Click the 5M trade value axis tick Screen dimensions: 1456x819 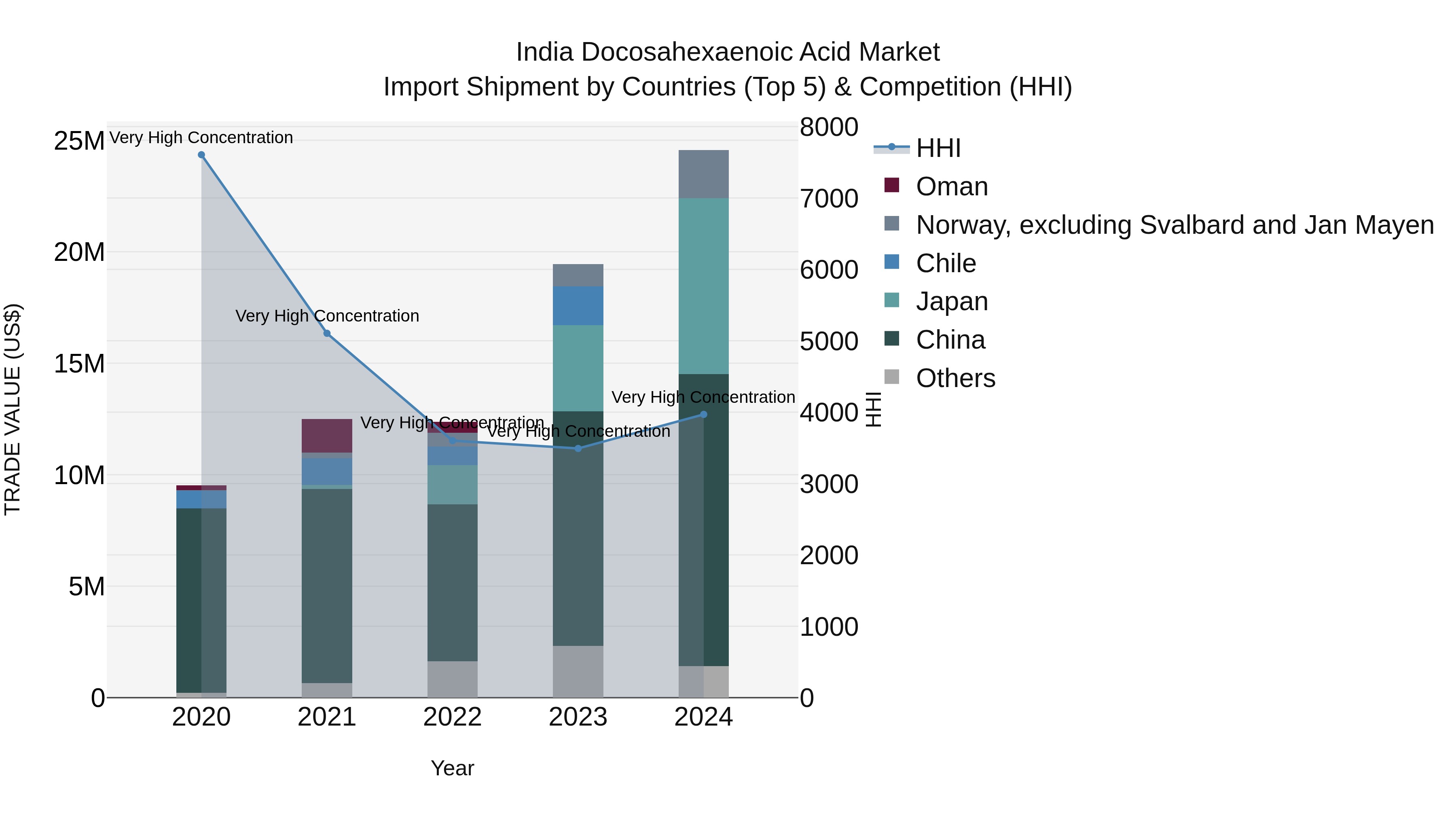(87, 587)
